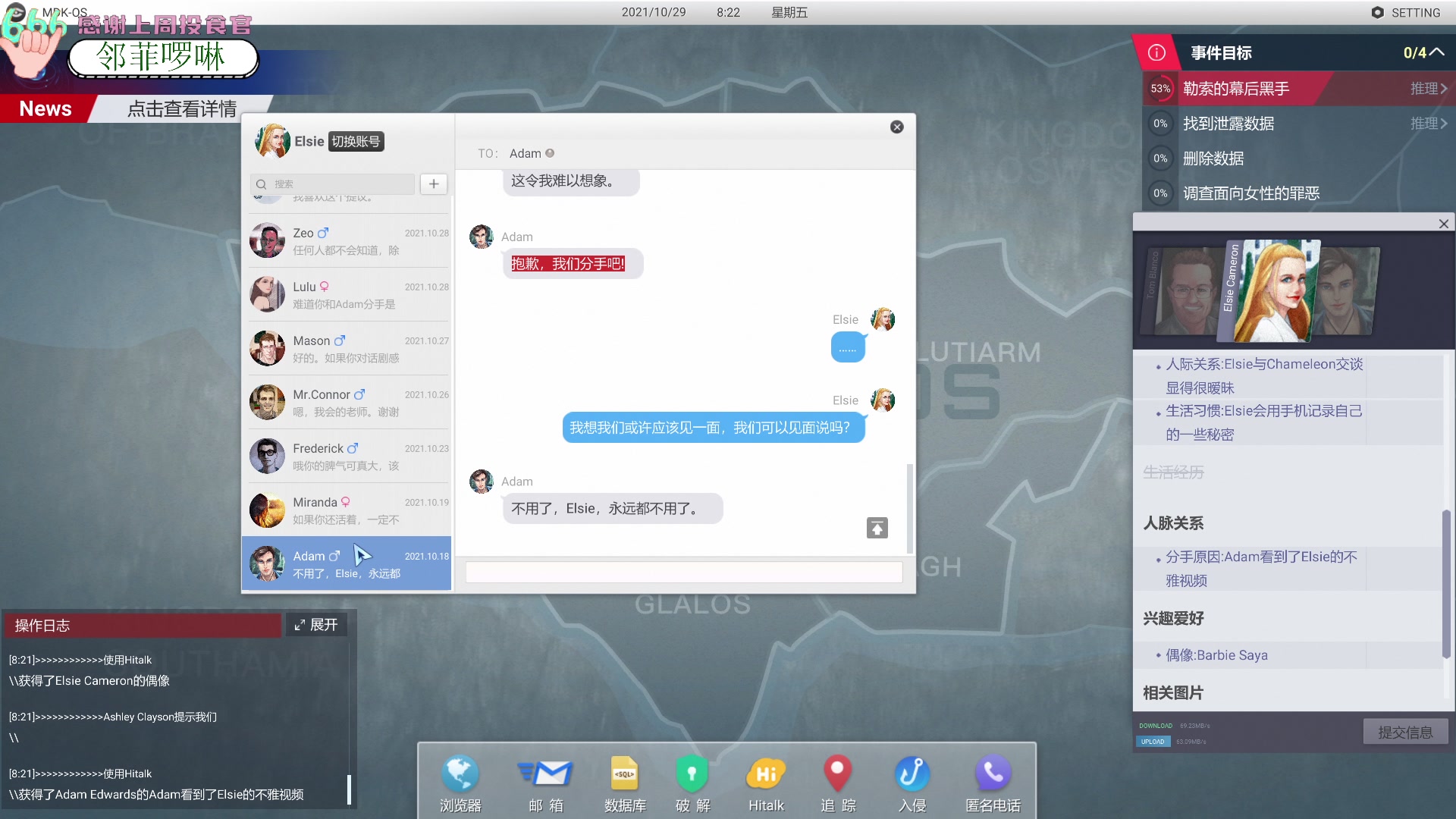Click the 操作日志 panel scrollbar
The height and width of the screenshot is (819, 1456).
point(349,789)
